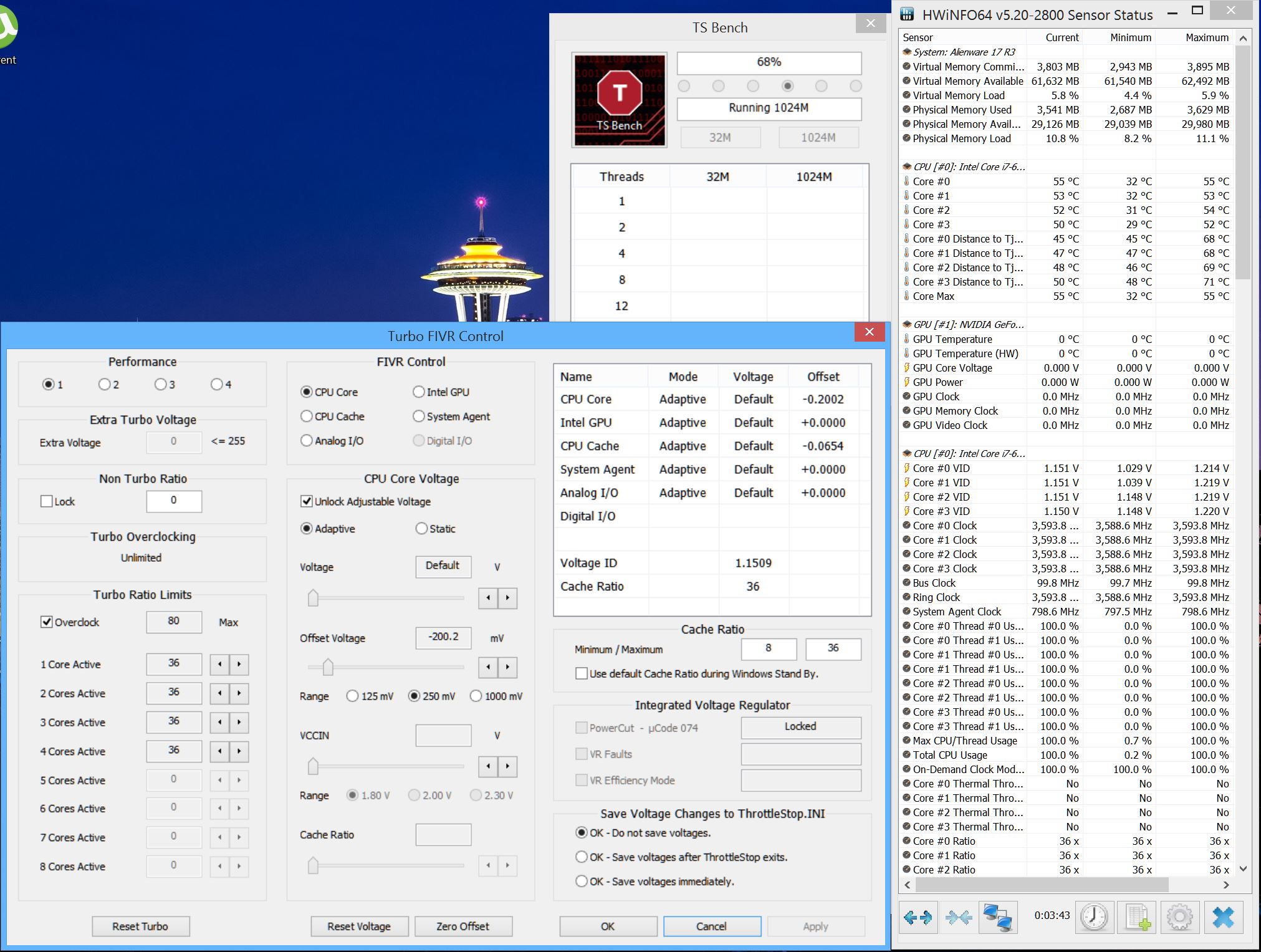Click HWiNFO vertical scrollbar down arrow

click(1243, 868)
